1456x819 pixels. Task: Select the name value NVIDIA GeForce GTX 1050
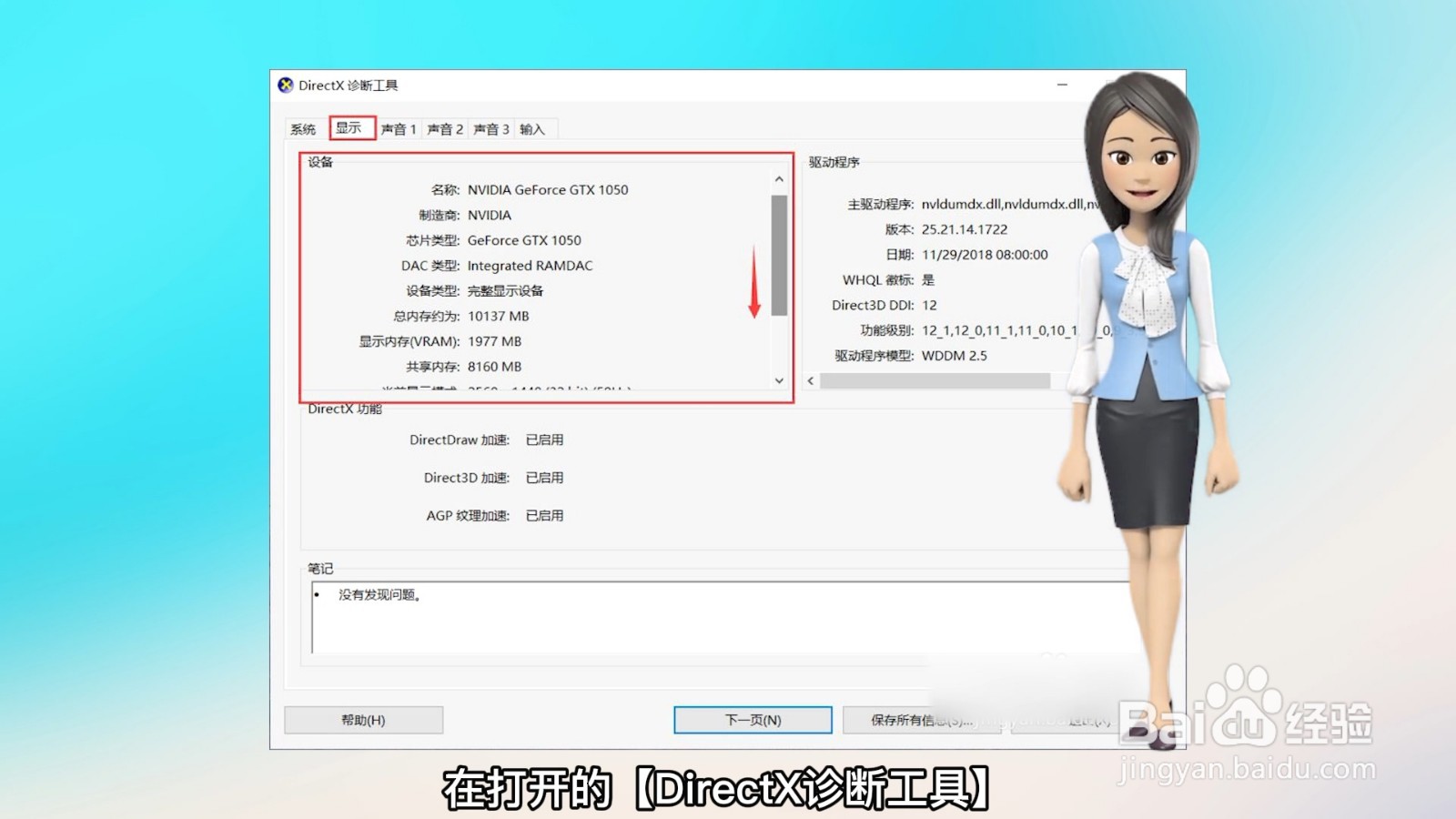[x=548, y=189]
